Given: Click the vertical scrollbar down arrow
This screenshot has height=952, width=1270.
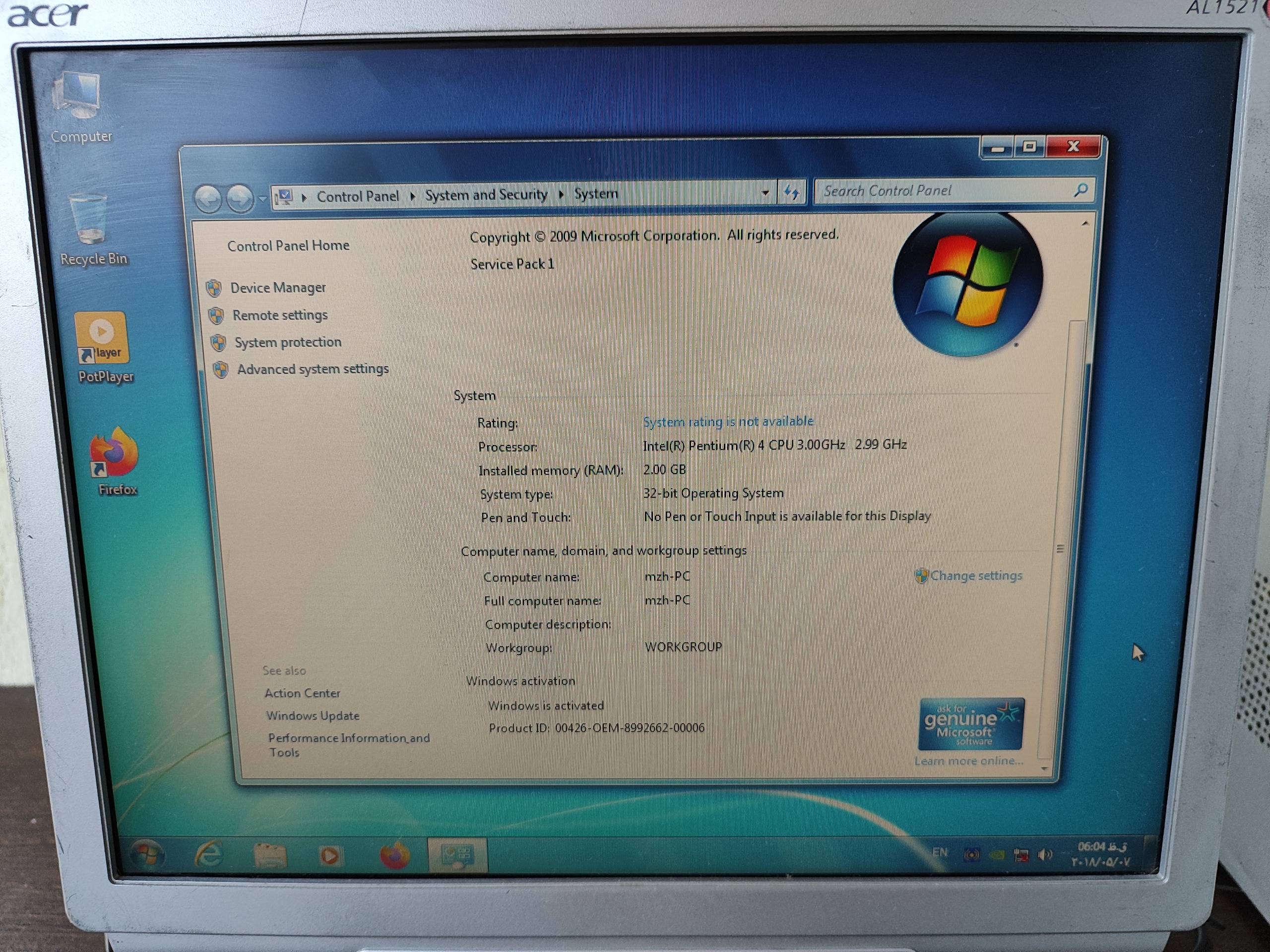Looking at the screenshot, I should coord(1044,769).
